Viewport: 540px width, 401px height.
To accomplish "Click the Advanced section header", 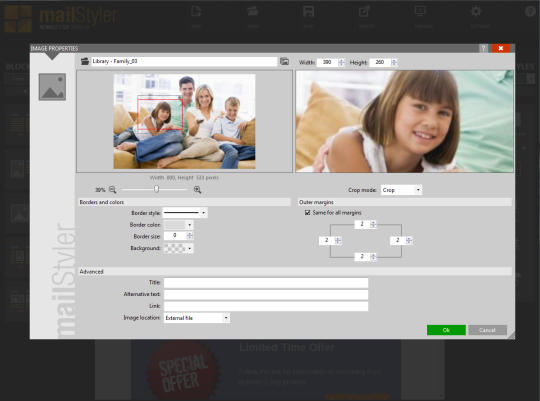I will coord(295,271).
